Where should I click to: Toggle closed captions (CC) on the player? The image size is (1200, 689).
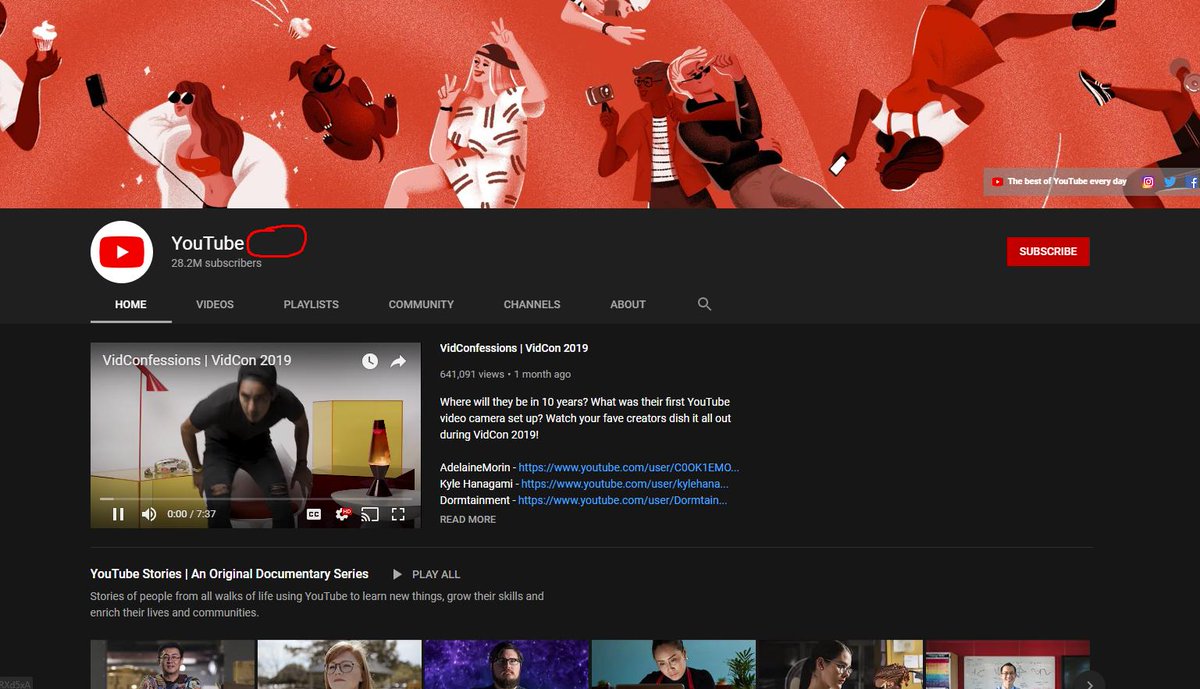(x=314, y=514)
